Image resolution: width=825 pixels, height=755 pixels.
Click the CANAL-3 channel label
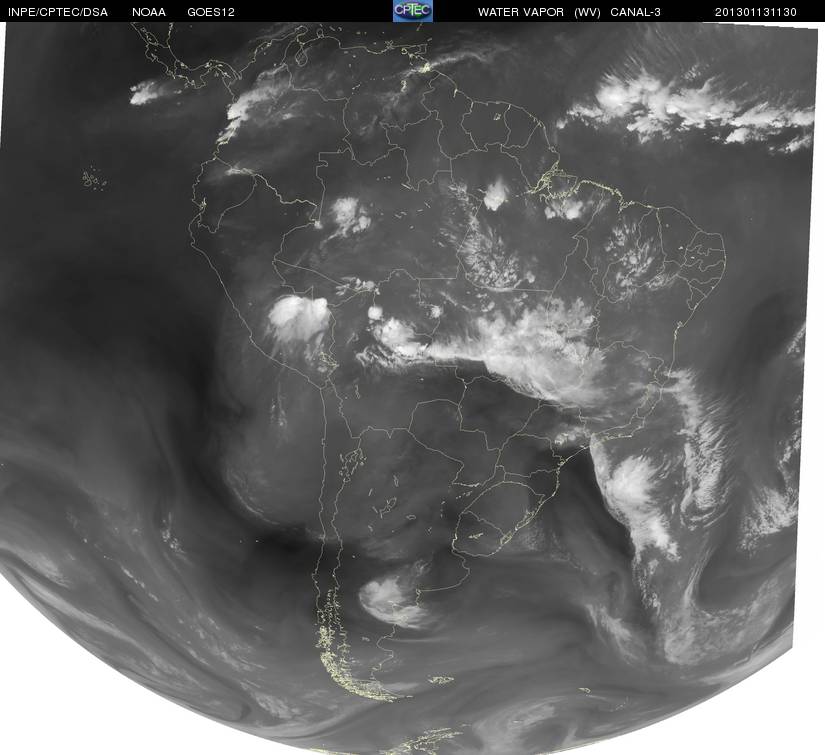(x=636, y=12)
